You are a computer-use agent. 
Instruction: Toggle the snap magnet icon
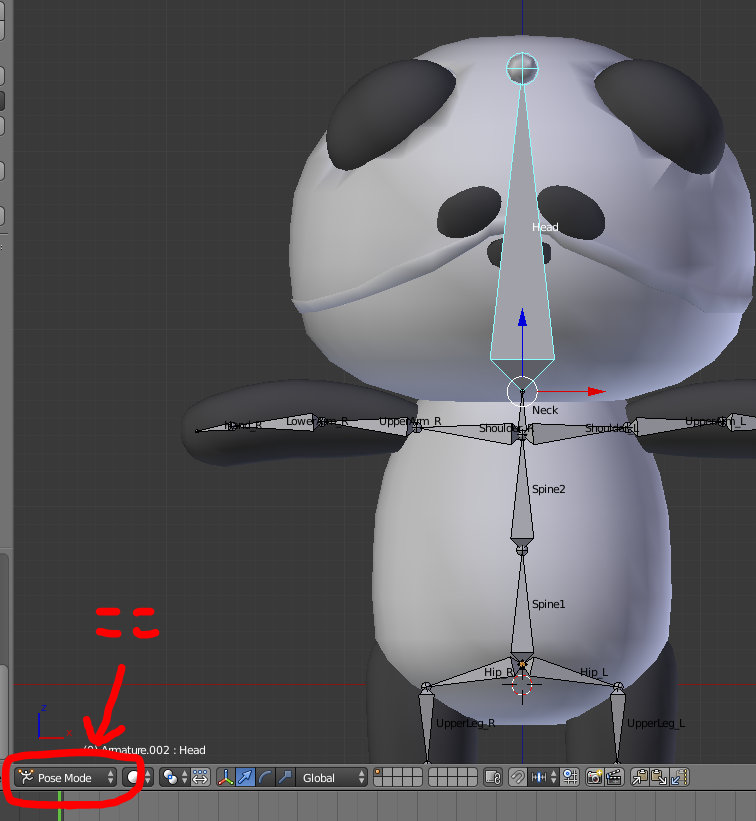point(518,778)
